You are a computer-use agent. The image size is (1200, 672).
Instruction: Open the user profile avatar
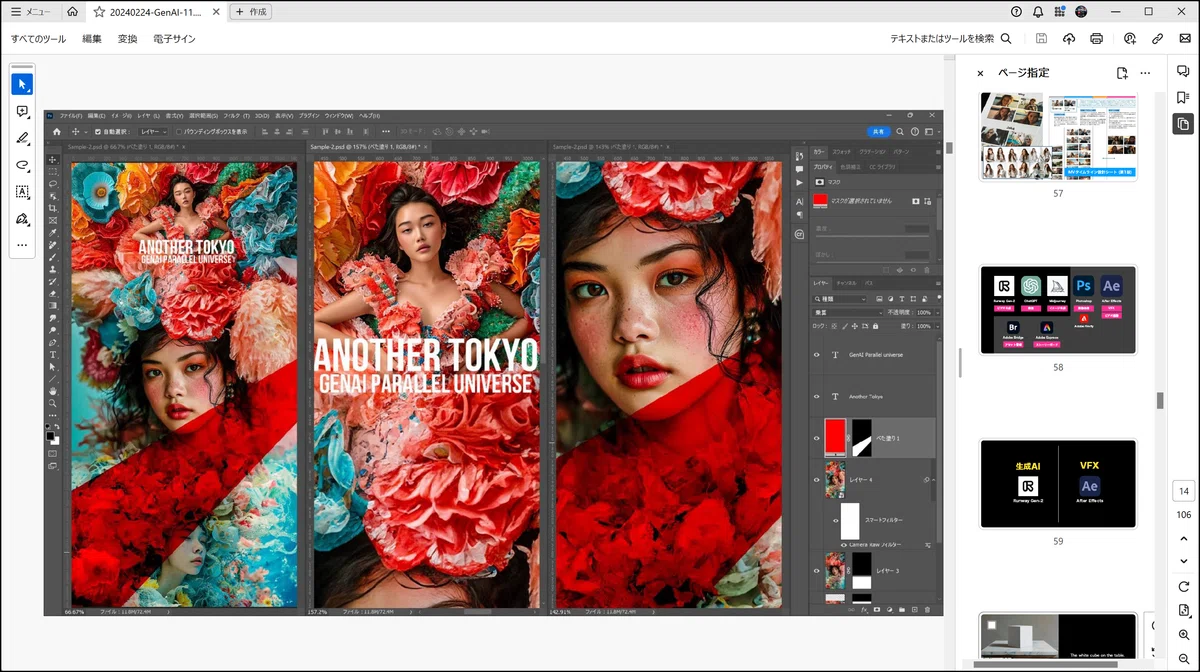1081,12
